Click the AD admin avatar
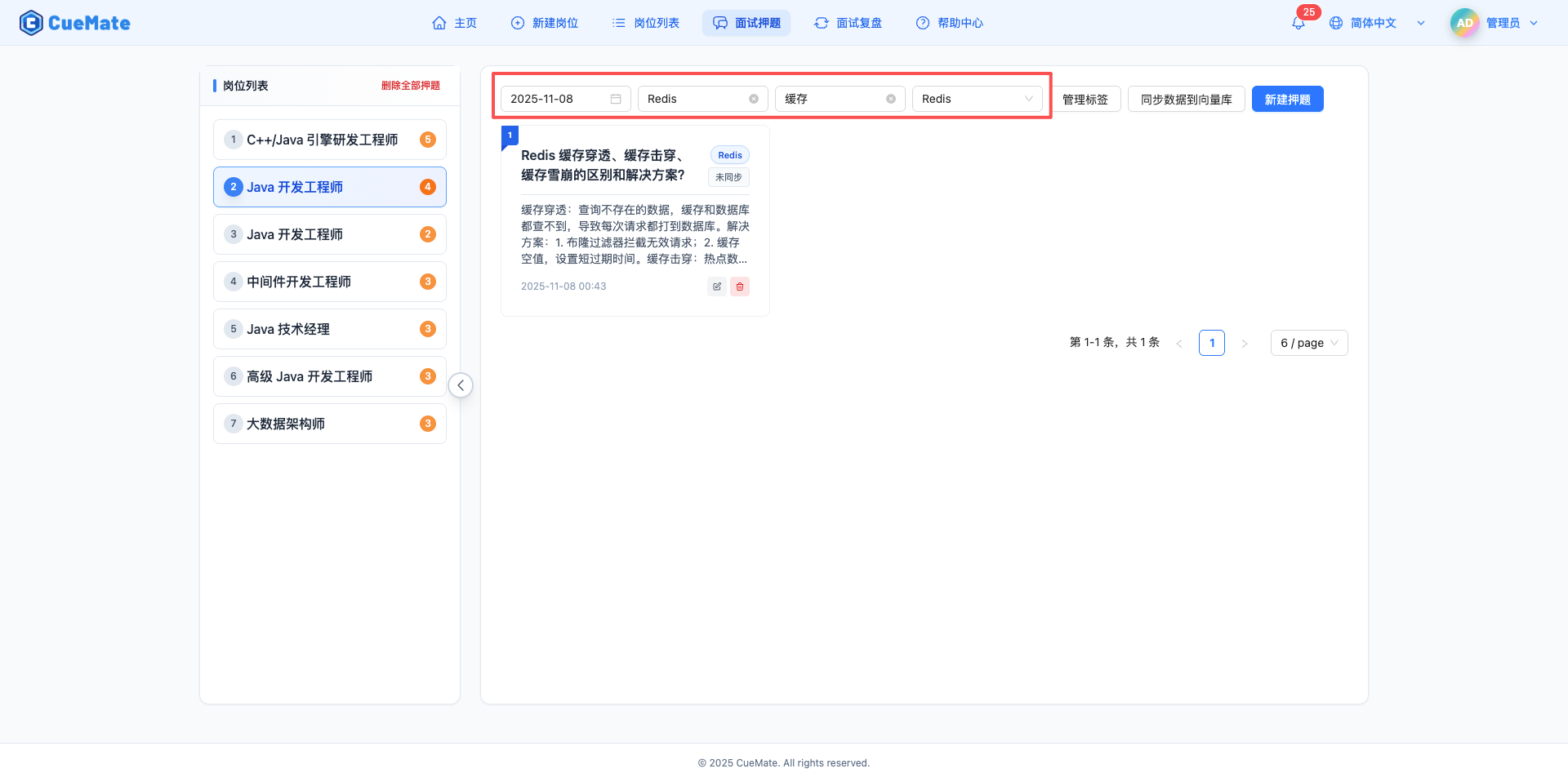 click(1463, 23)
